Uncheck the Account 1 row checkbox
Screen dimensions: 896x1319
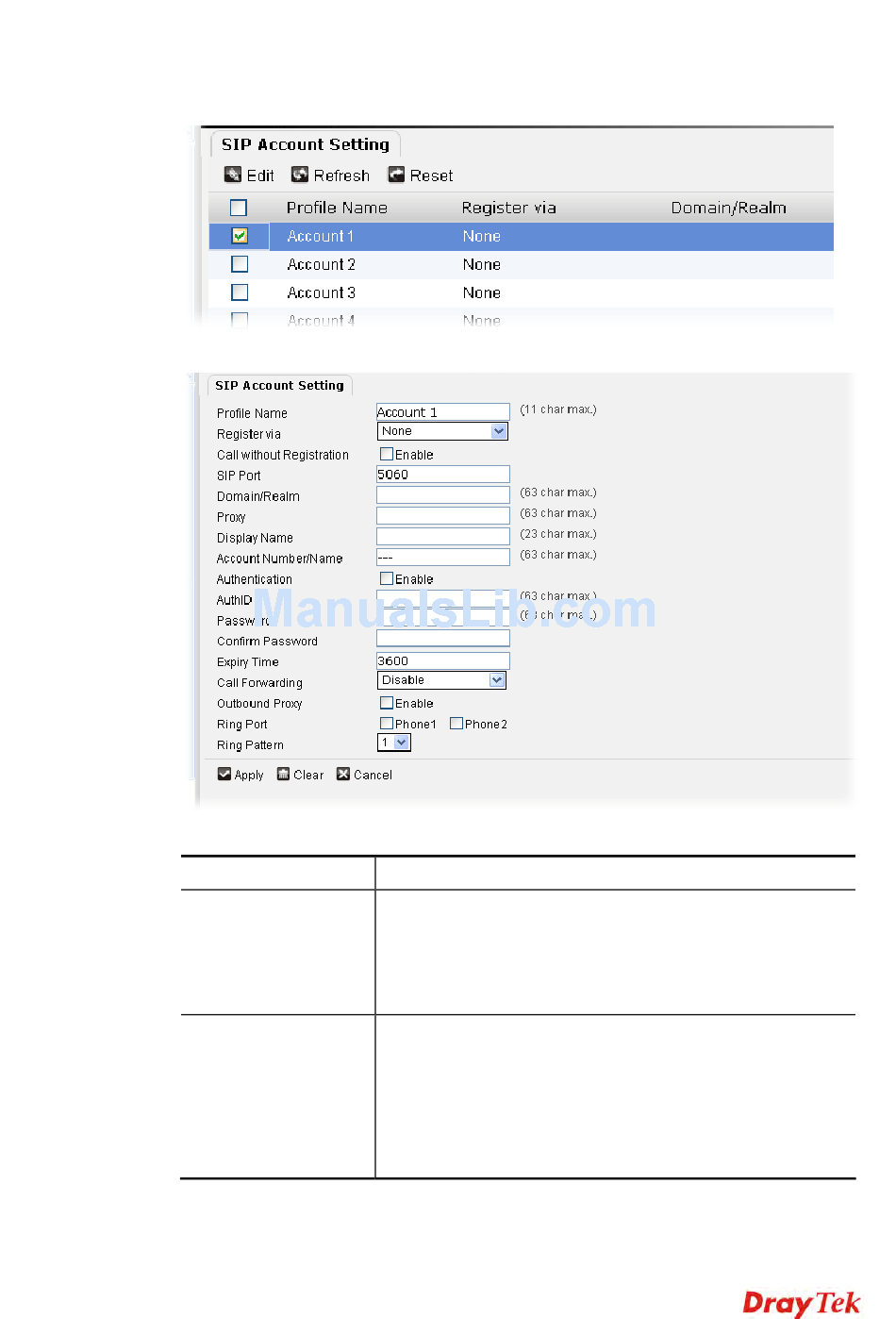point(240,236)
